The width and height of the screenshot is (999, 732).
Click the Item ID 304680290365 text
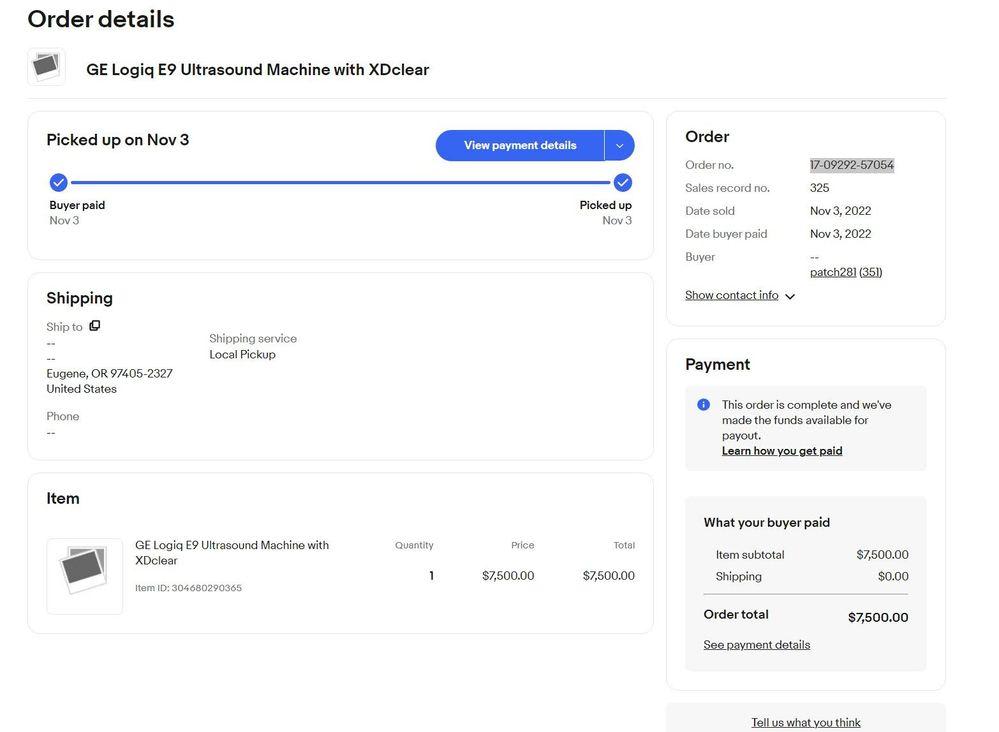[x=189, y=588]
